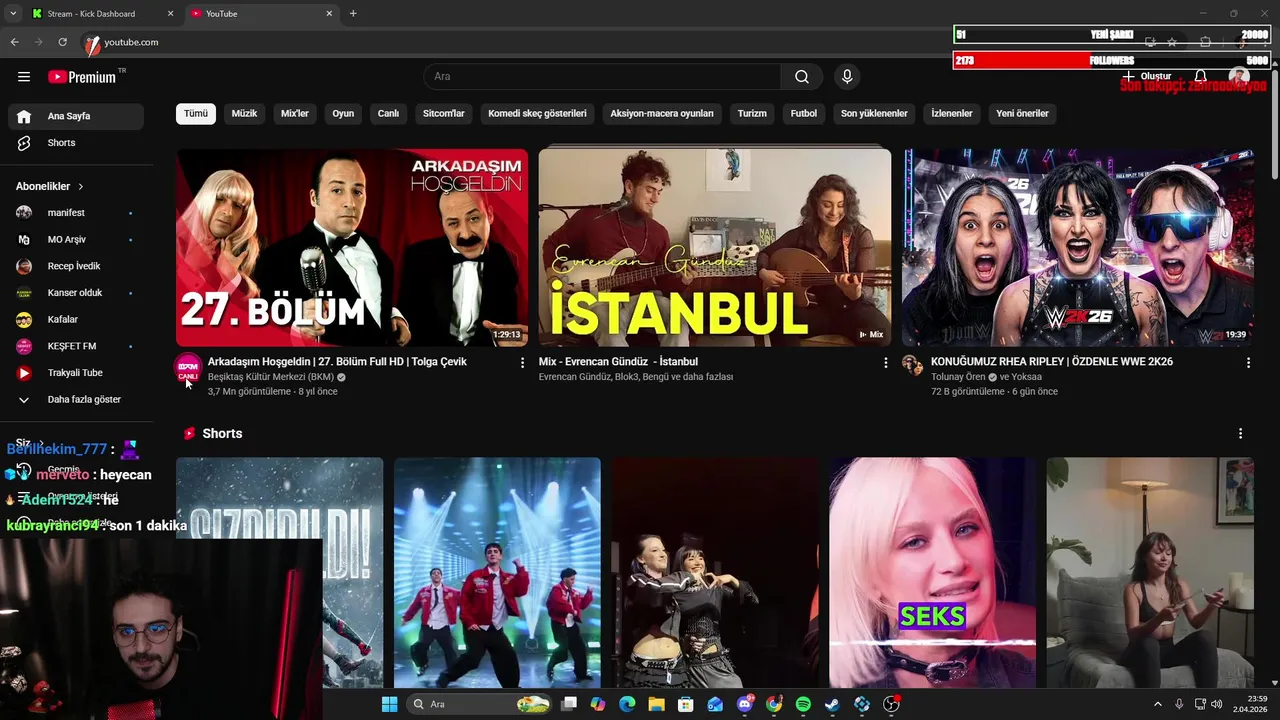Go back in the browser
This screenshot has width=1280, height=720.
(14, 42)
